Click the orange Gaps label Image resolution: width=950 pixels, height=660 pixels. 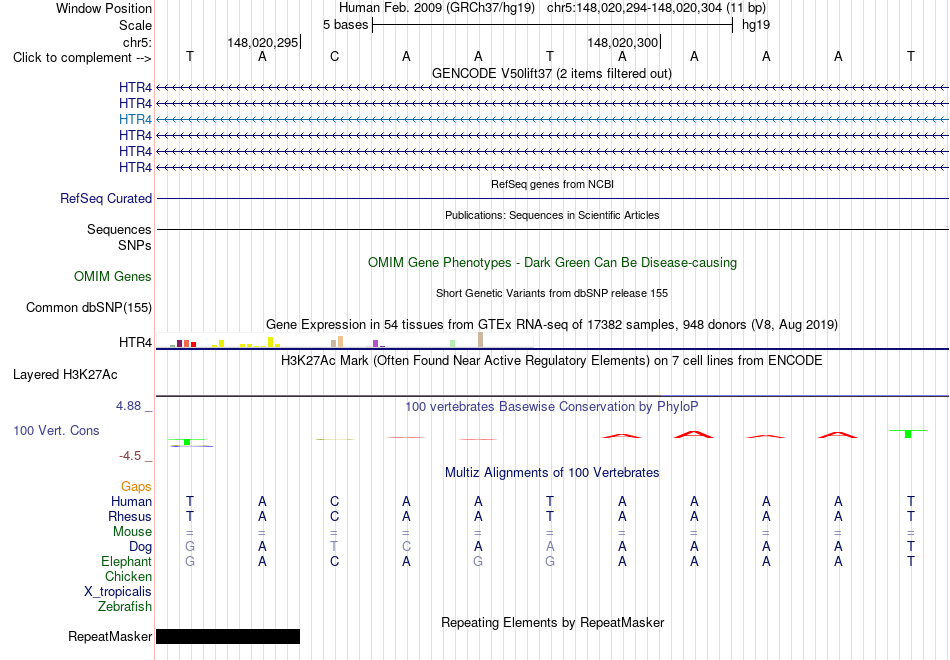(x=136, y=487)
